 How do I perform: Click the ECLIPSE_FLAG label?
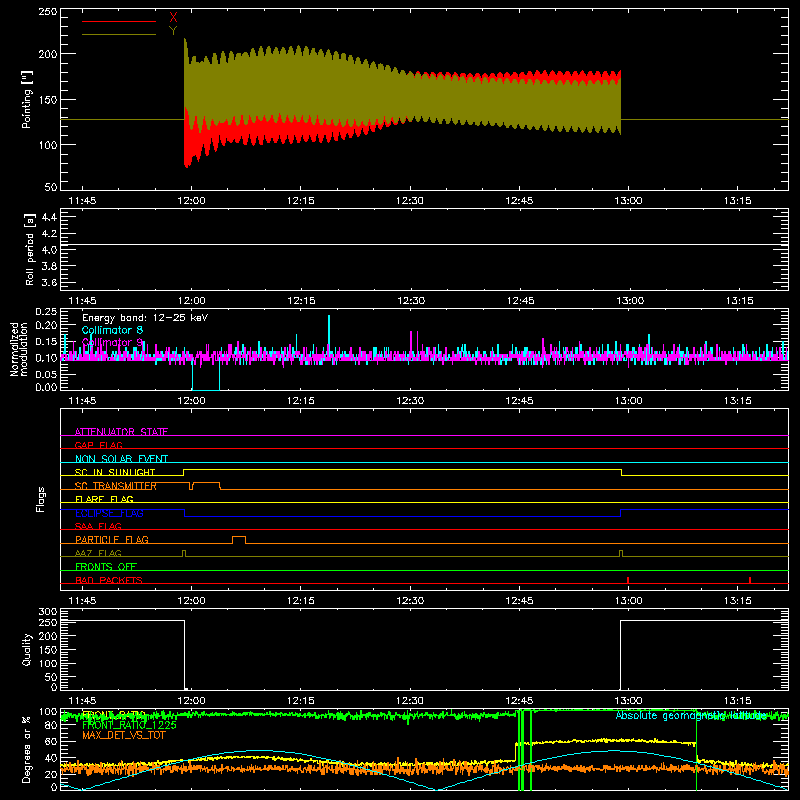pos(109,513)
